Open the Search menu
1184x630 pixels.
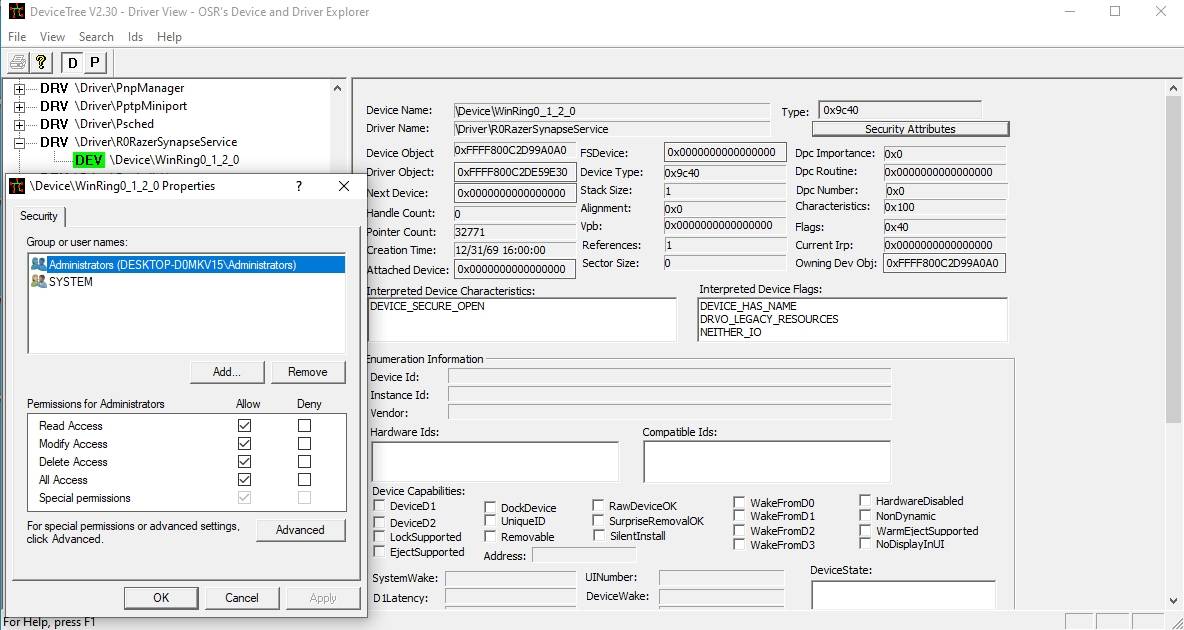click(96, 37)
